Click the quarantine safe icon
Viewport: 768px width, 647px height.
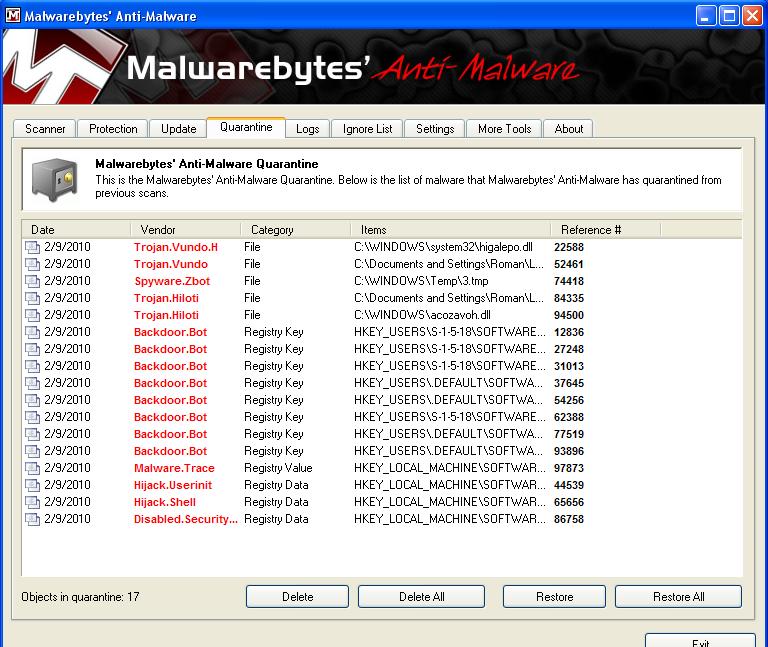(x=54, y=179)
